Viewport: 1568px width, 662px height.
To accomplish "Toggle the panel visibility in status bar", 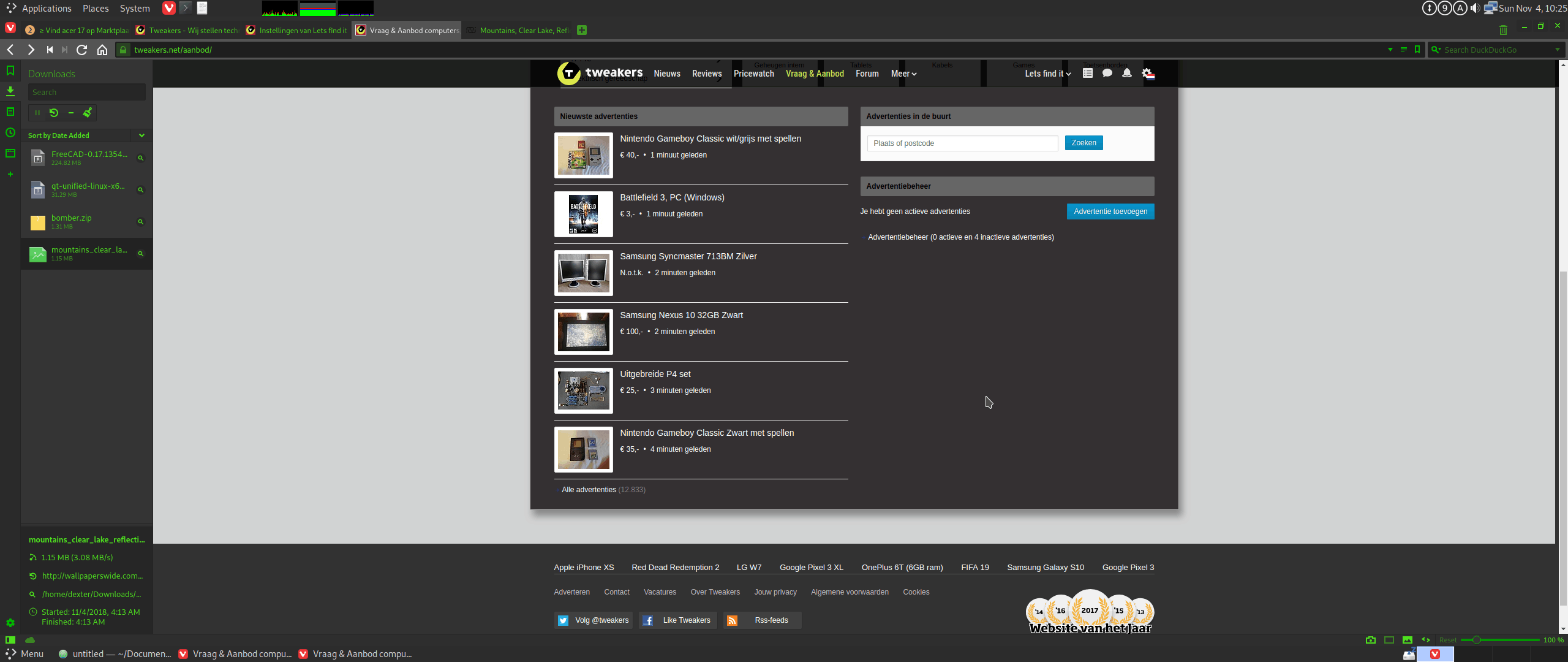I will coord(10,640).
